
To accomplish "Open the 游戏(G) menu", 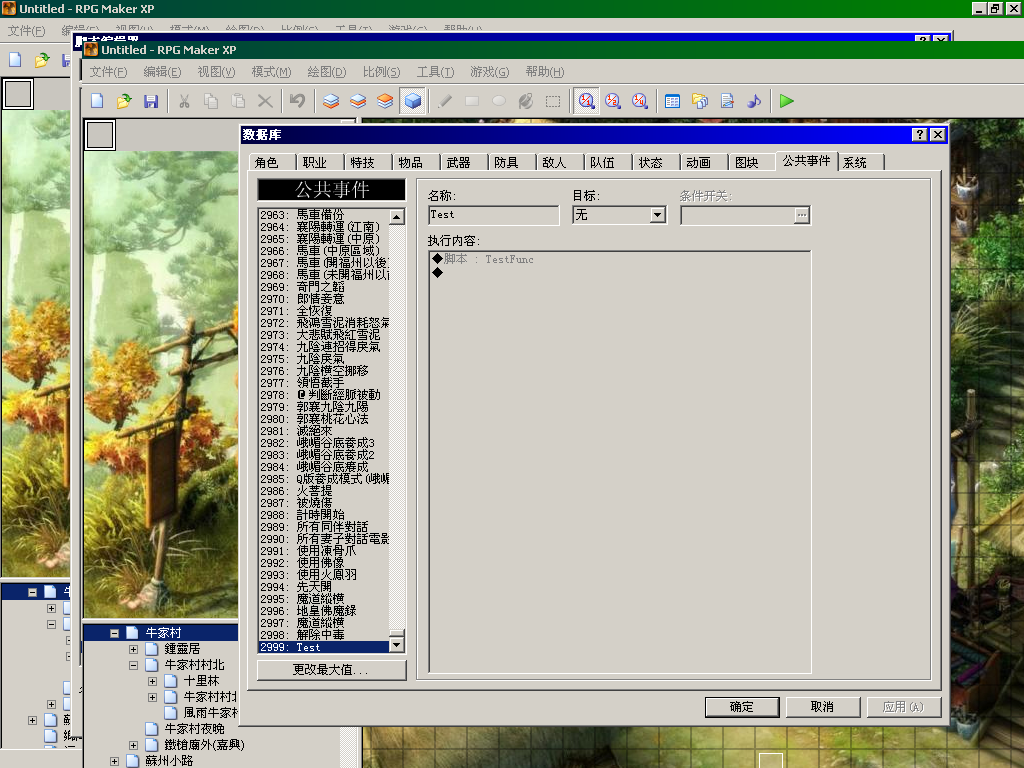I will point(490,72).
